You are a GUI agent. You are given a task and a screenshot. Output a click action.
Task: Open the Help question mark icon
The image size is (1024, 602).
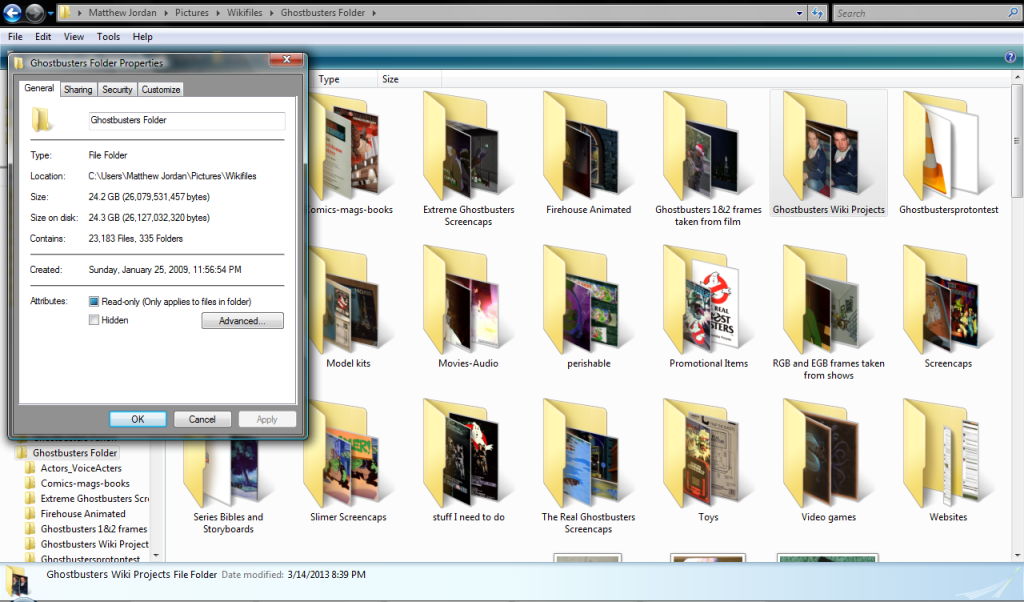[x=1010, y=57]
